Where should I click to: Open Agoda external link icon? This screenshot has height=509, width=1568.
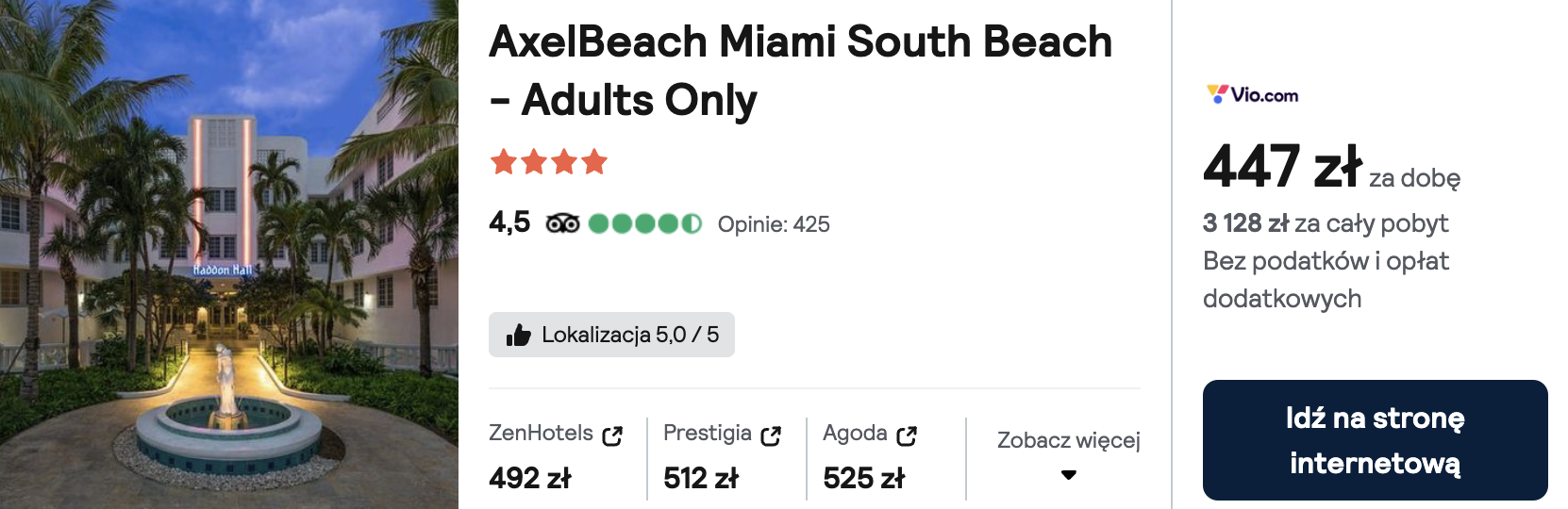pos(907,435)
